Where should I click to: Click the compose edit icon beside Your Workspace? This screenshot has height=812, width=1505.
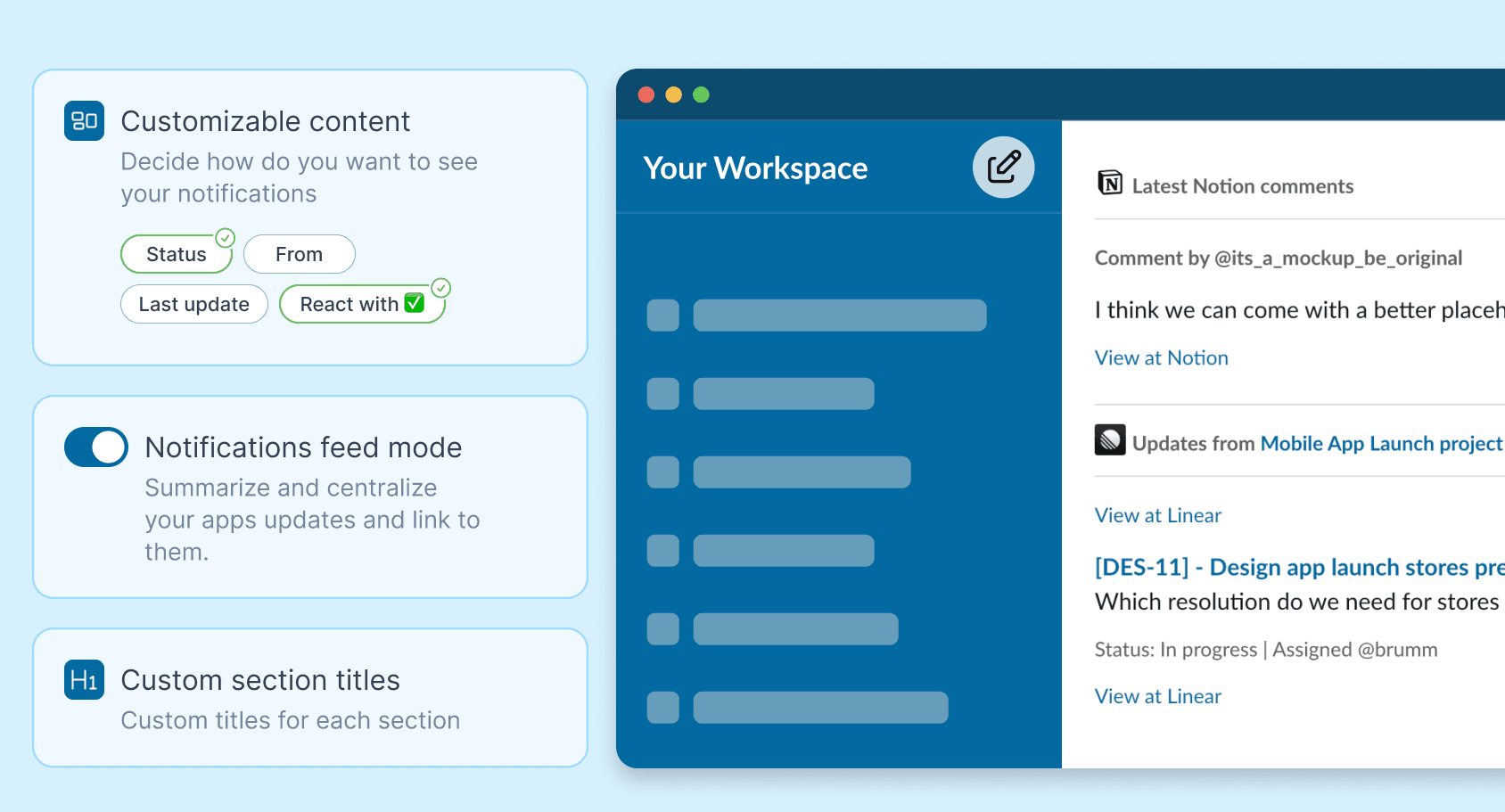(1003, 168)
